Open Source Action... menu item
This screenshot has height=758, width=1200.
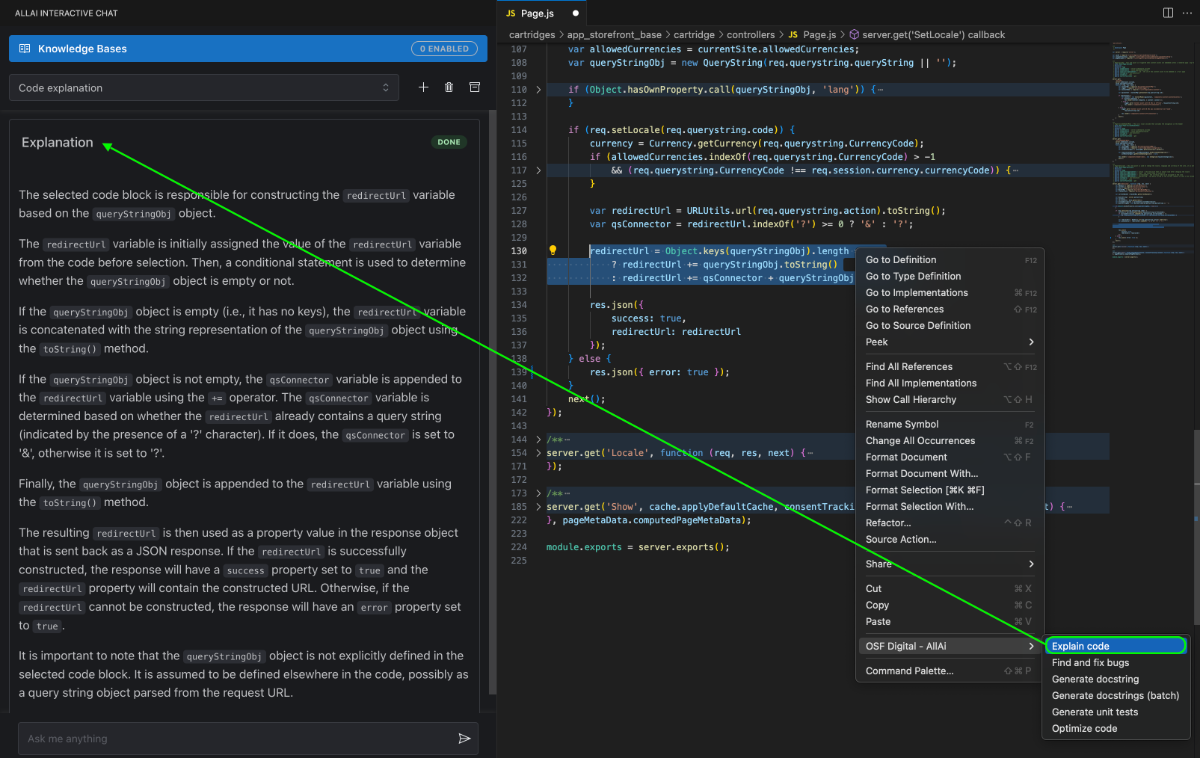coord(950,539)
